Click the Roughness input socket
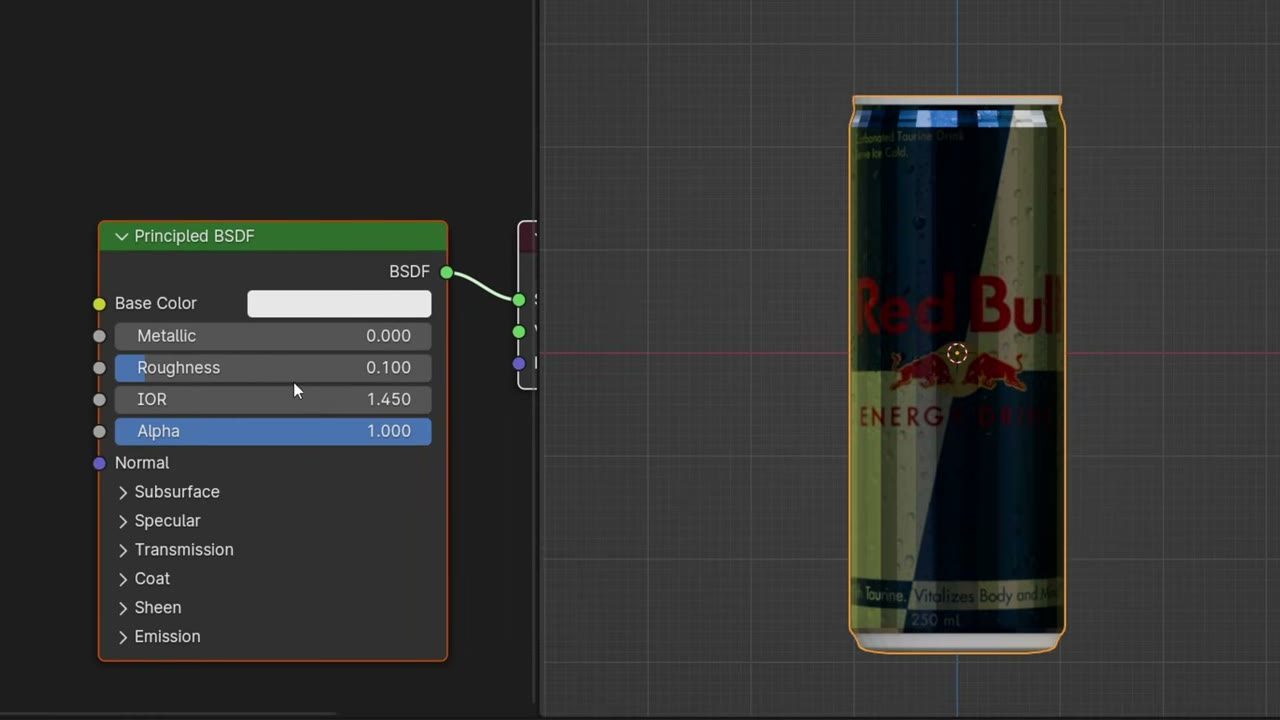The height and width of the screenshot is (720, 1280). (x=99, y=368)
